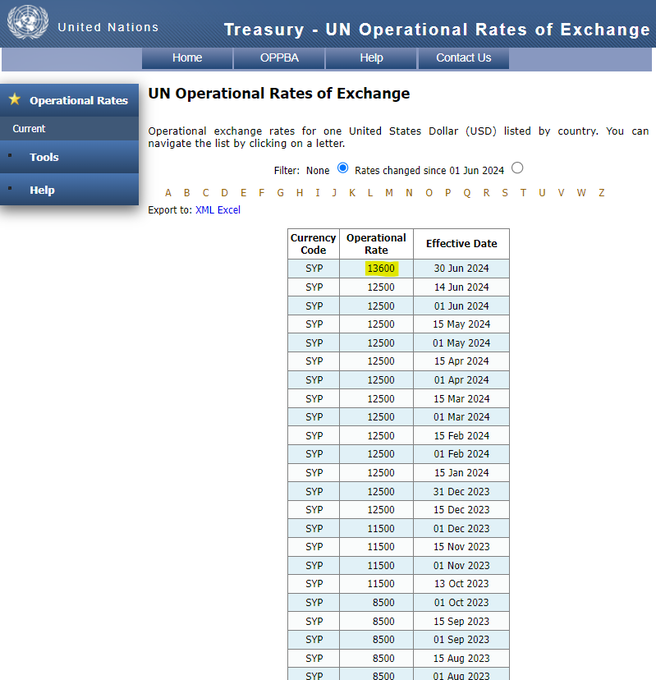Jump to countries starting with P

[448, 193]
